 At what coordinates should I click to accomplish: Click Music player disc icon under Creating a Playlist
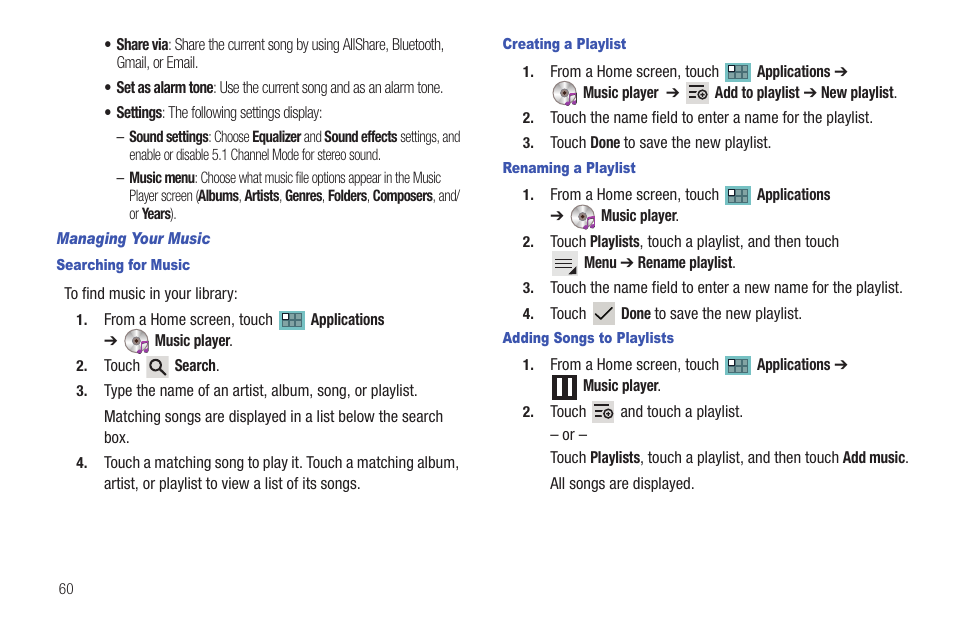565,94
